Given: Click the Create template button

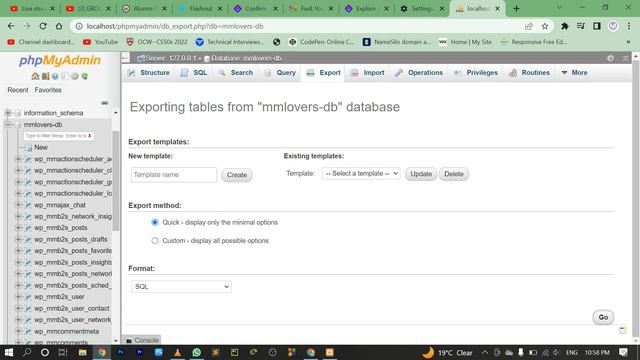Looking at the screenshot, I should pos(237,175).
